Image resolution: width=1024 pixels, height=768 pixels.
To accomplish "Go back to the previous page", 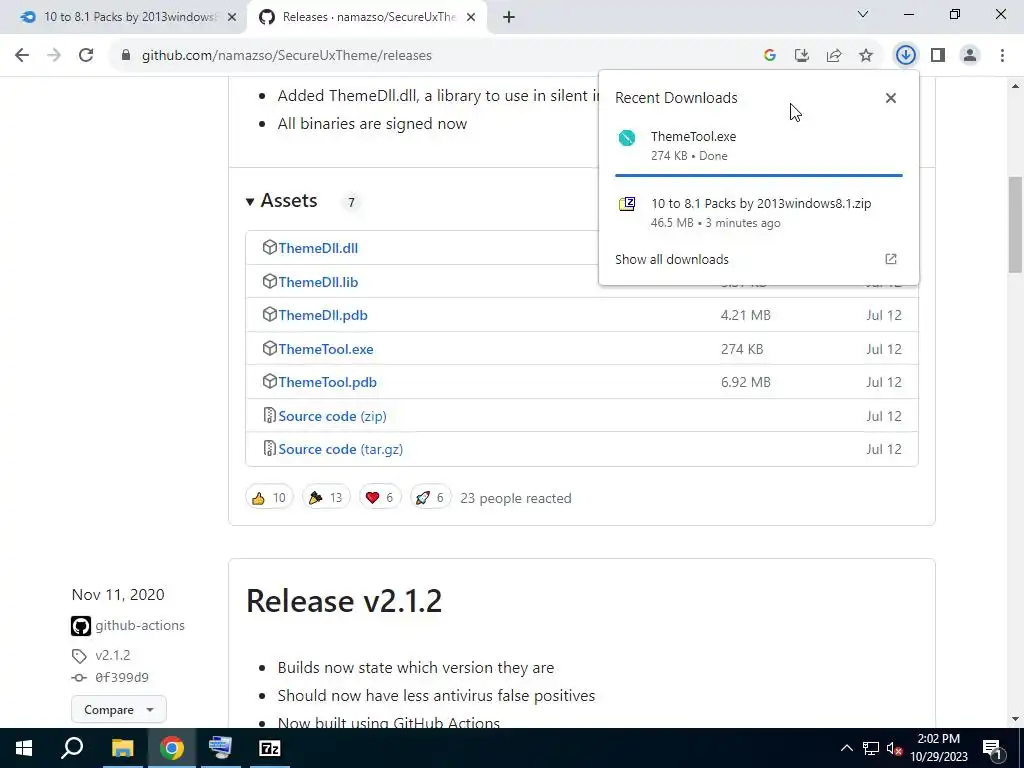I will tap(22, 56).
